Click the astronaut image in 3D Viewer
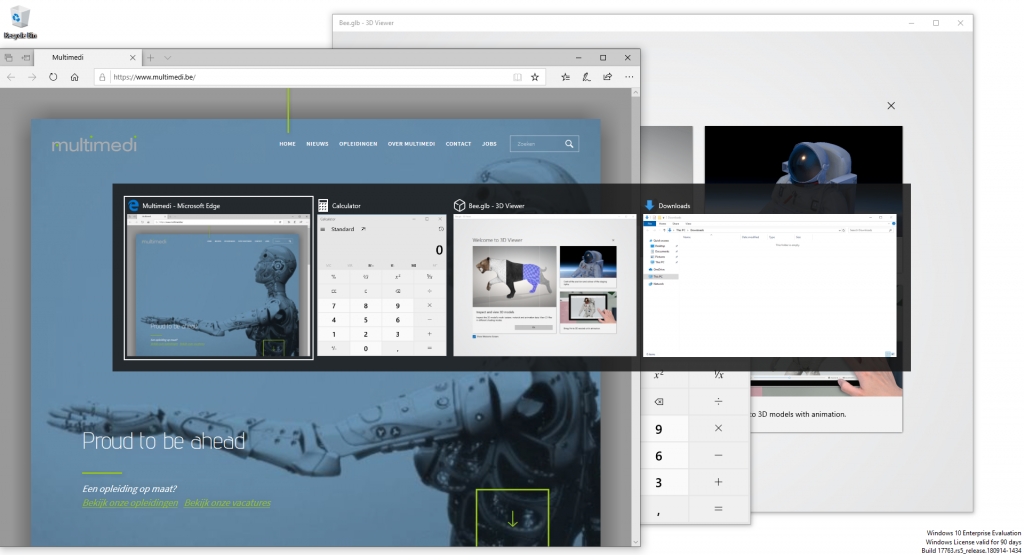This screenshot has width=1024, height=555. (803, 155)
